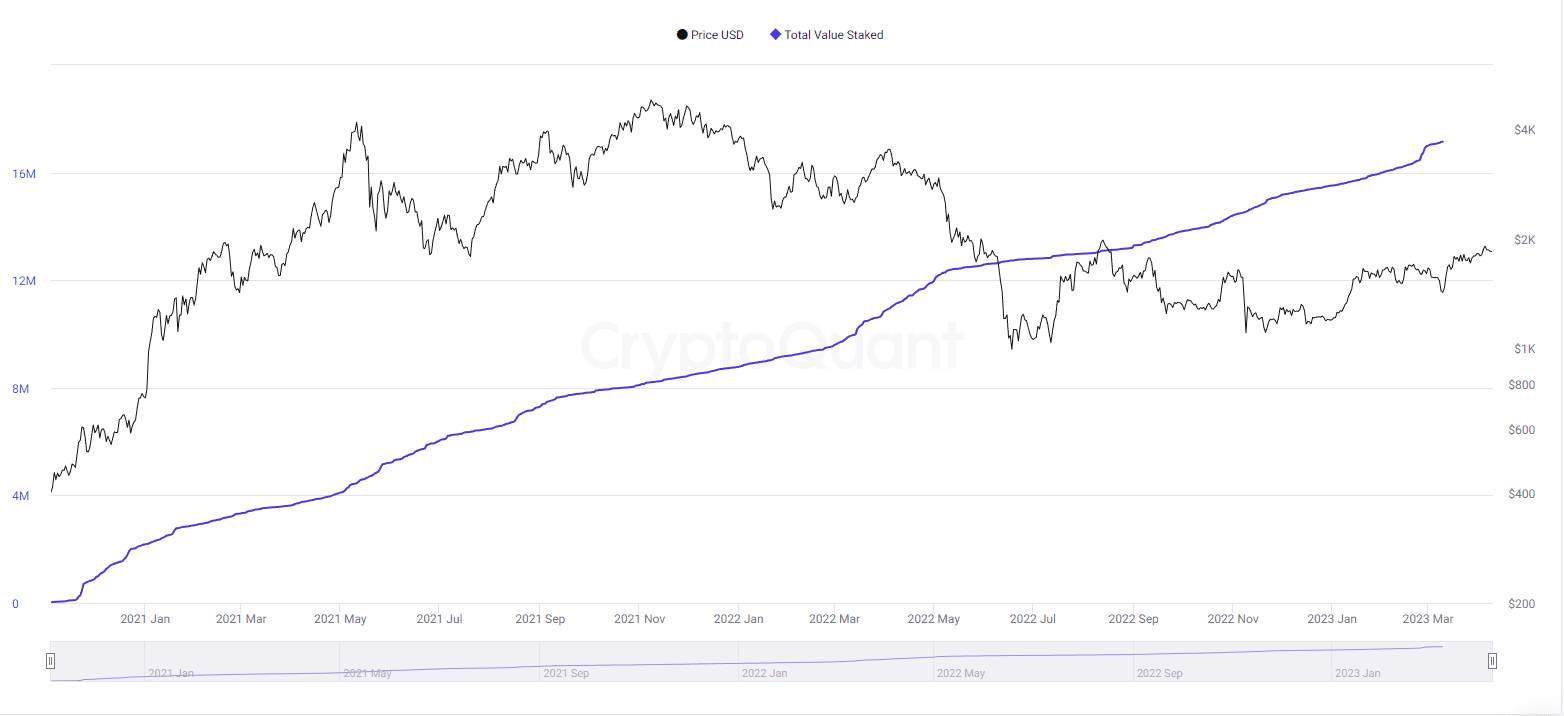The height and width of the screenshot is (716, 1564).
Task: Click the 2023 Mar x-axis label
Action: tap(1428, 619)
